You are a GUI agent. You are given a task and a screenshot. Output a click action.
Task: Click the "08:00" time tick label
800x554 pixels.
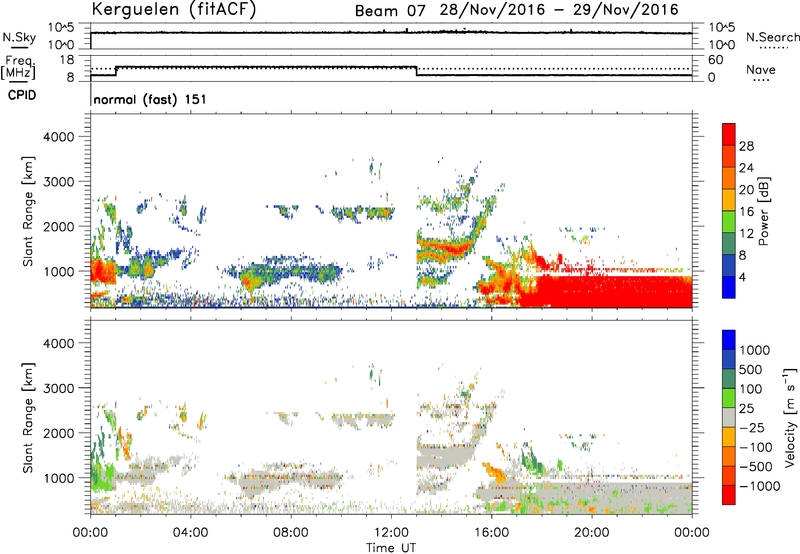291,533
